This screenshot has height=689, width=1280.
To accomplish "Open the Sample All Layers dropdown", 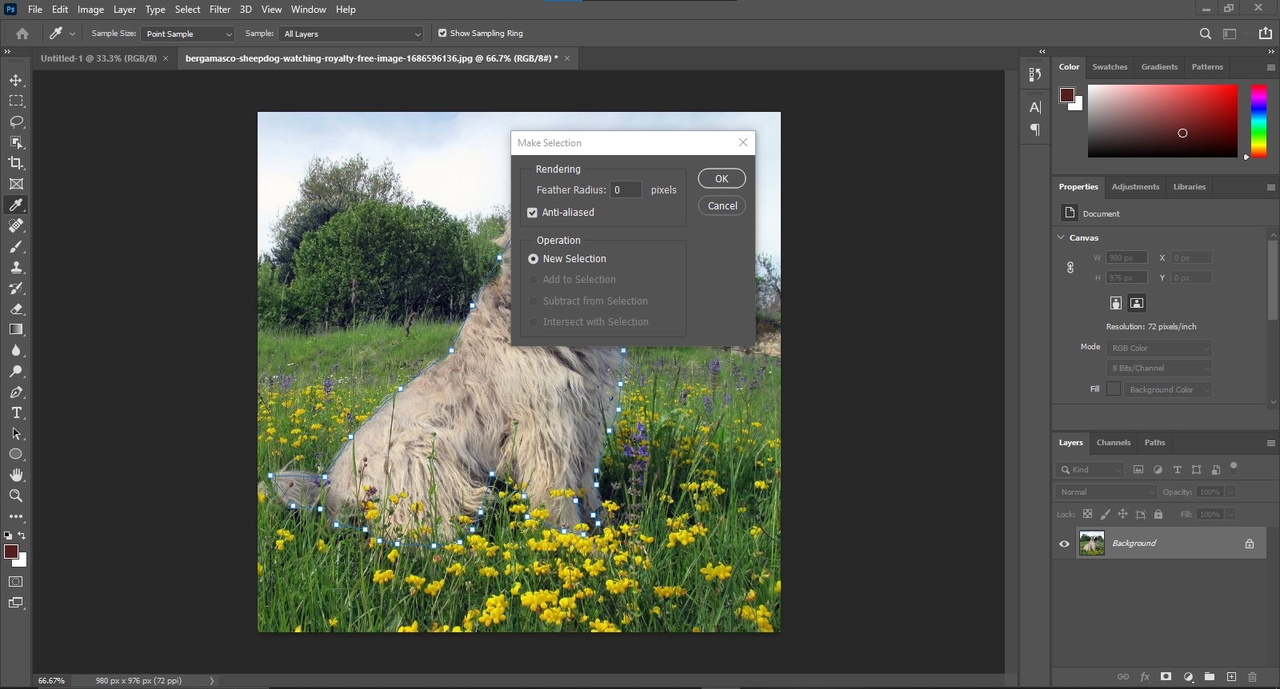I will tap(351, 34).
